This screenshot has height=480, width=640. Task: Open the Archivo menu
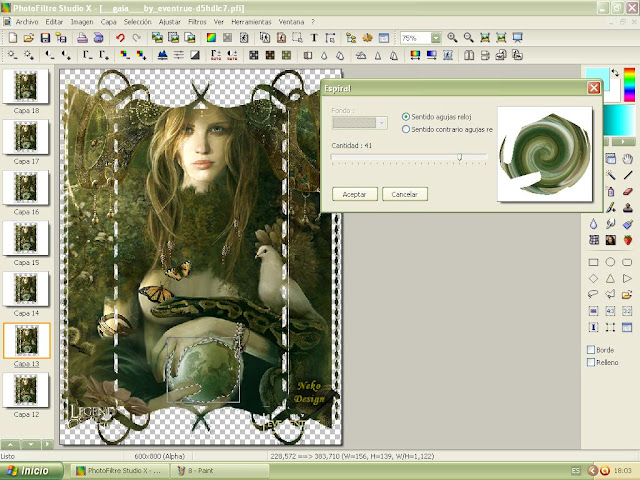tap(27, 22)
